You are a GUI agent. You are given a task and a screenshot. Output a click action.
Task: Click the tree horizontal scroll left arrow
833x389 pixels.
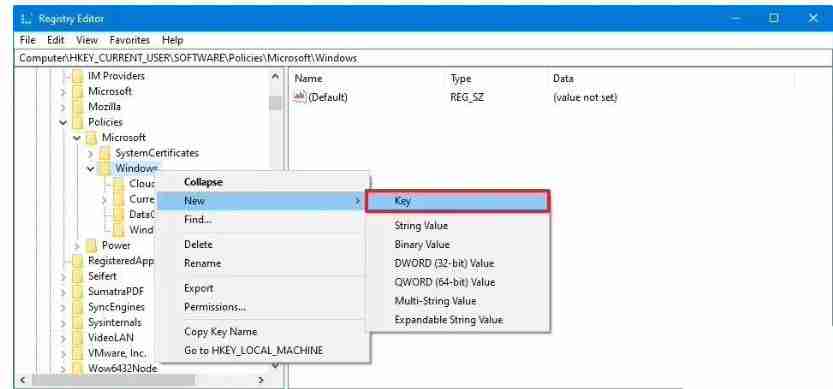coord(23,380)
